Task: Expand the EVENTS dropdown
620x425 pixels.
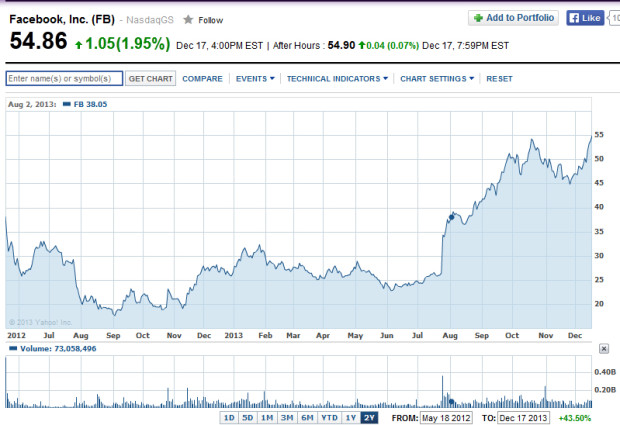Action: coord(255,79)
